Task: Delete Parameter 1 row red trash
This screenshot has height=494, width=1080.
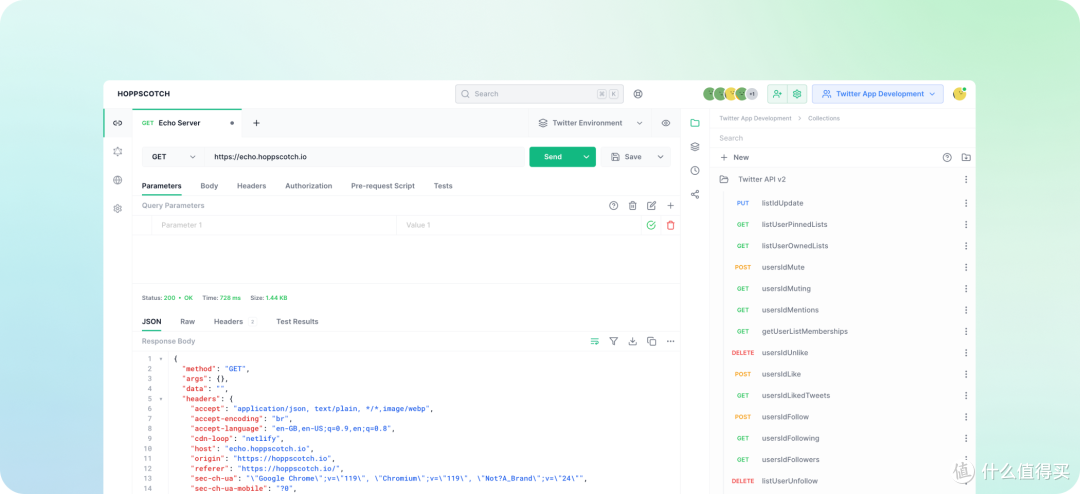Action: tap(670, 225)
